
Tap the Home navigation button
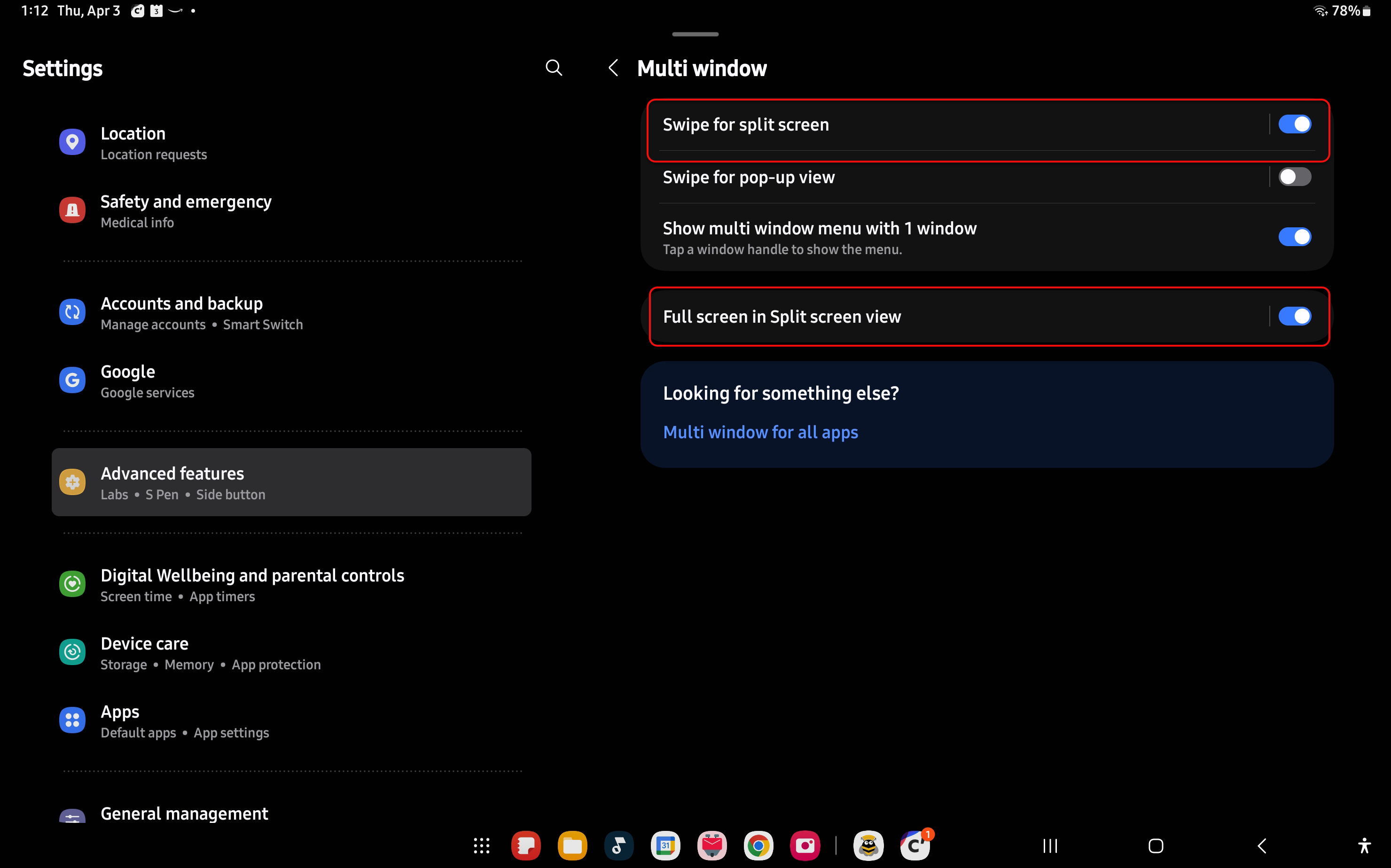(x=1156, y=845)
